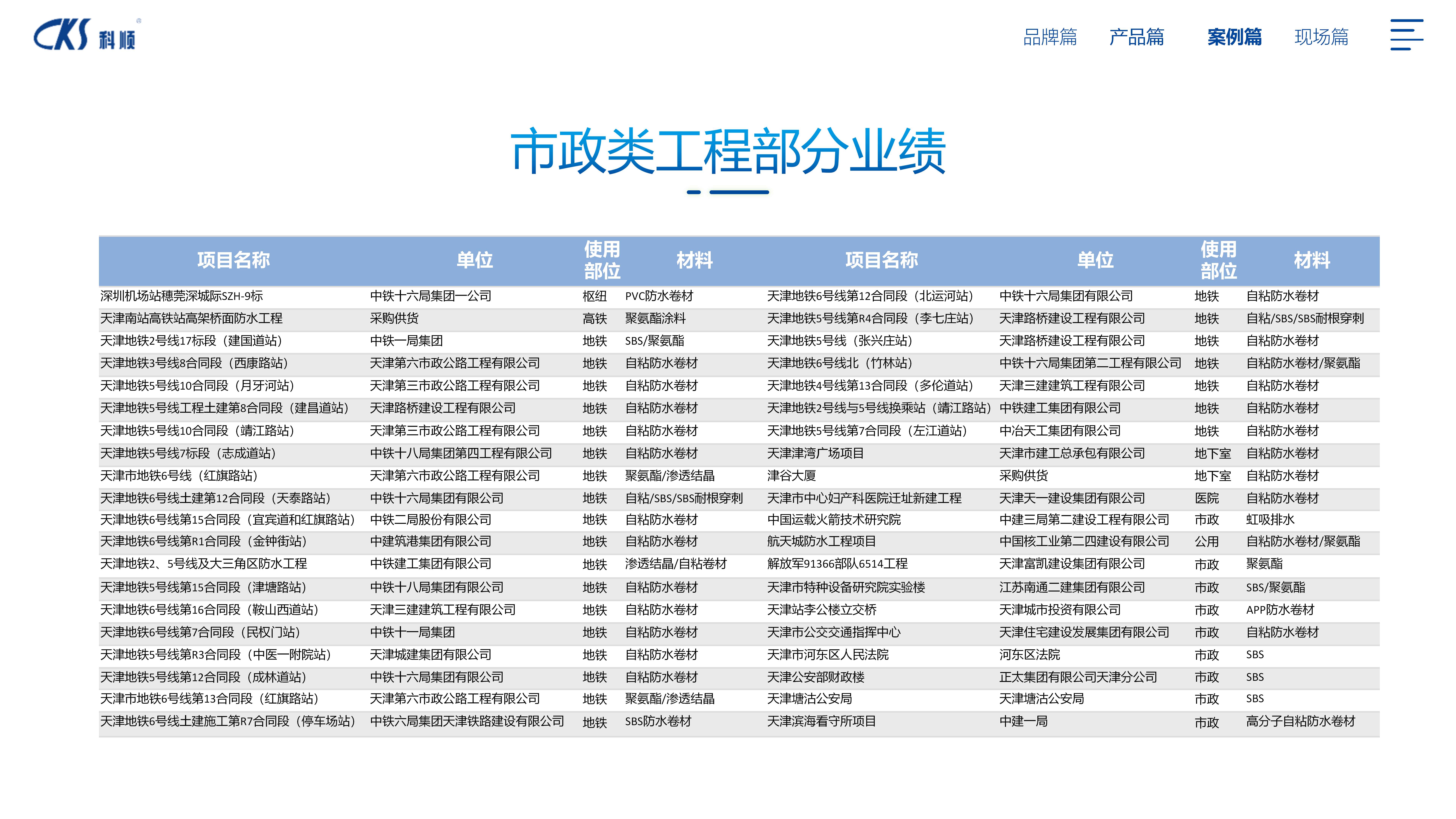Click the 市政类工程部分业绩 title

pyautogui.click(x=728, y=151)
